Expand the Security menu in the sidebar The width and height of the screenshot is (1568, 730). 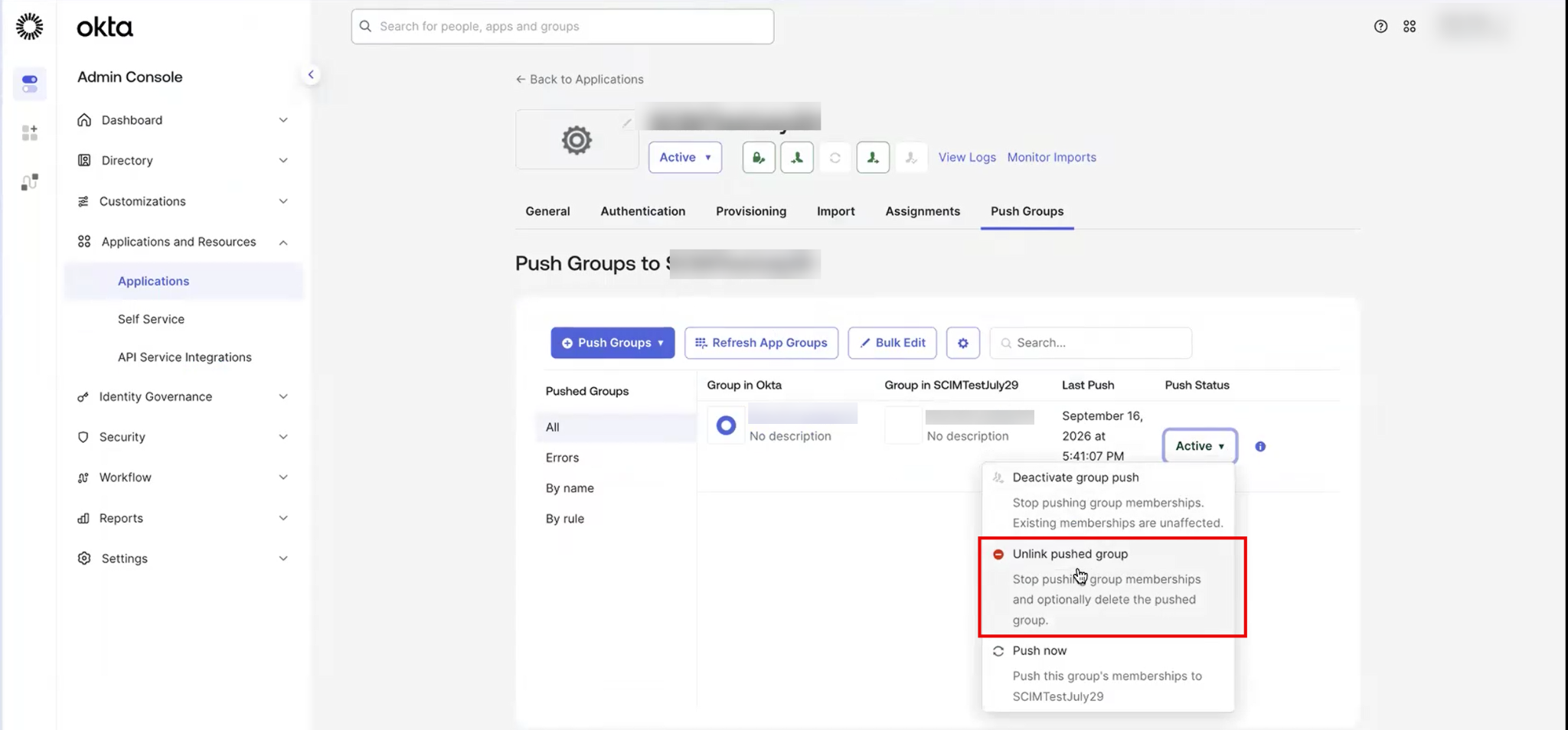click(184, 437)
